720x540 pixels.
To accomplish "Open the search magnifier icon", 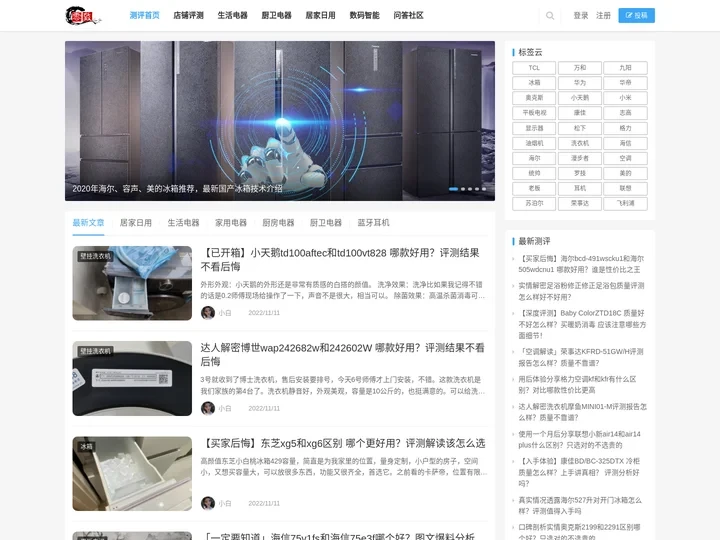I will point(550,16).
